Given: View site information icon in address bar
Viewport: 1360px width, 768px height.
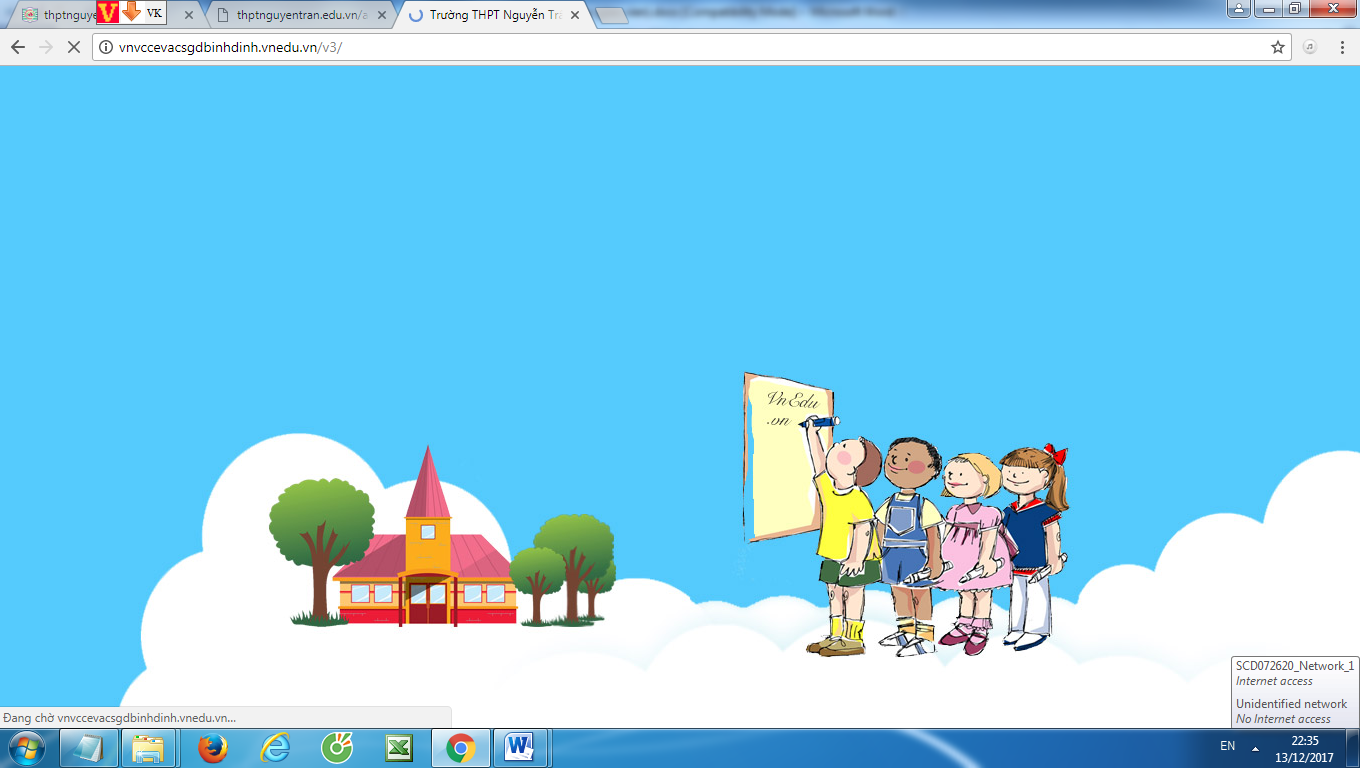Looking at the screenshot, I should click(x=106, y=47).
